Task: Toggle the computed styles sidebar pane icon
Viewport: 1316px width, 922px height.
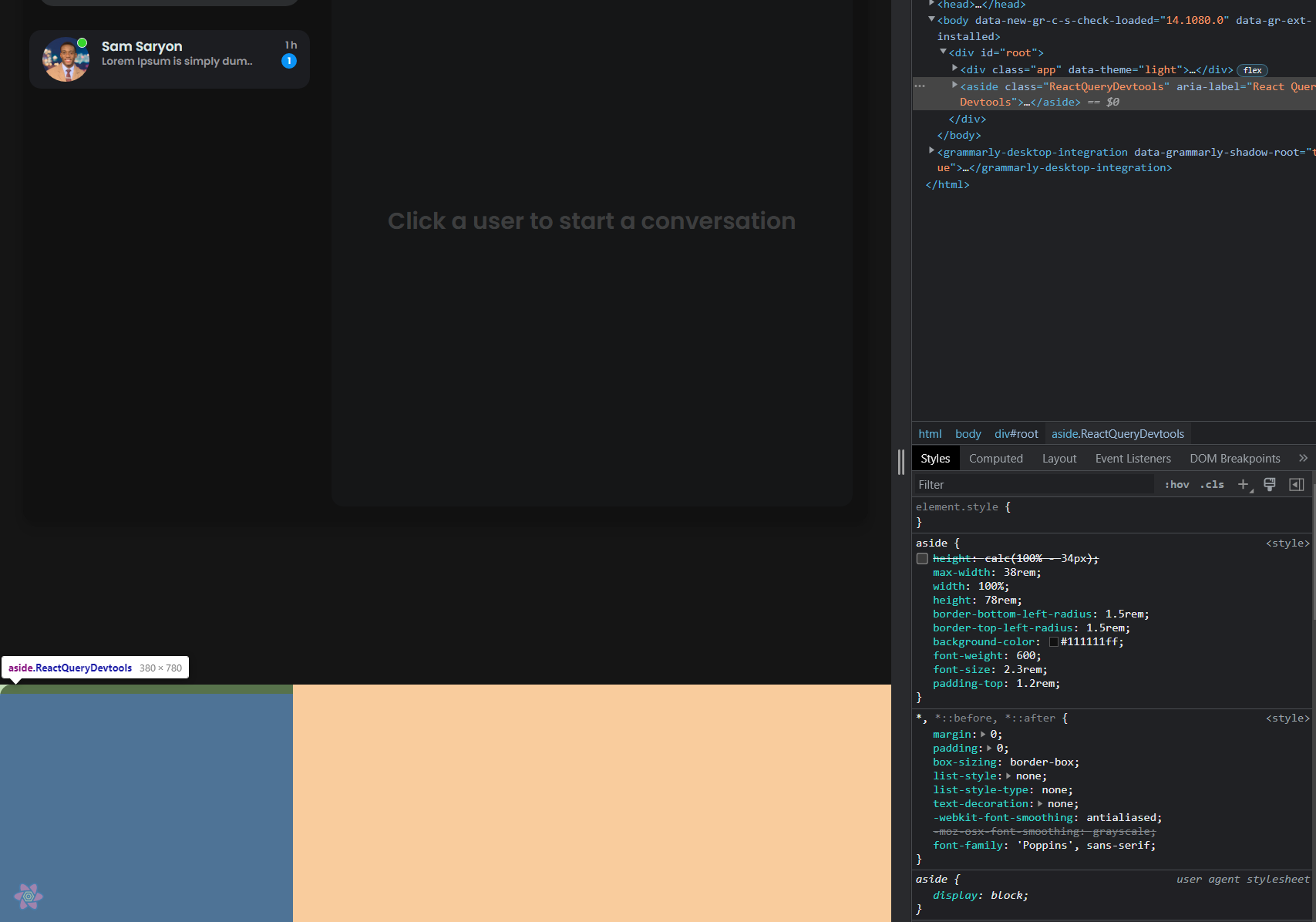Action: [1297, 484]
